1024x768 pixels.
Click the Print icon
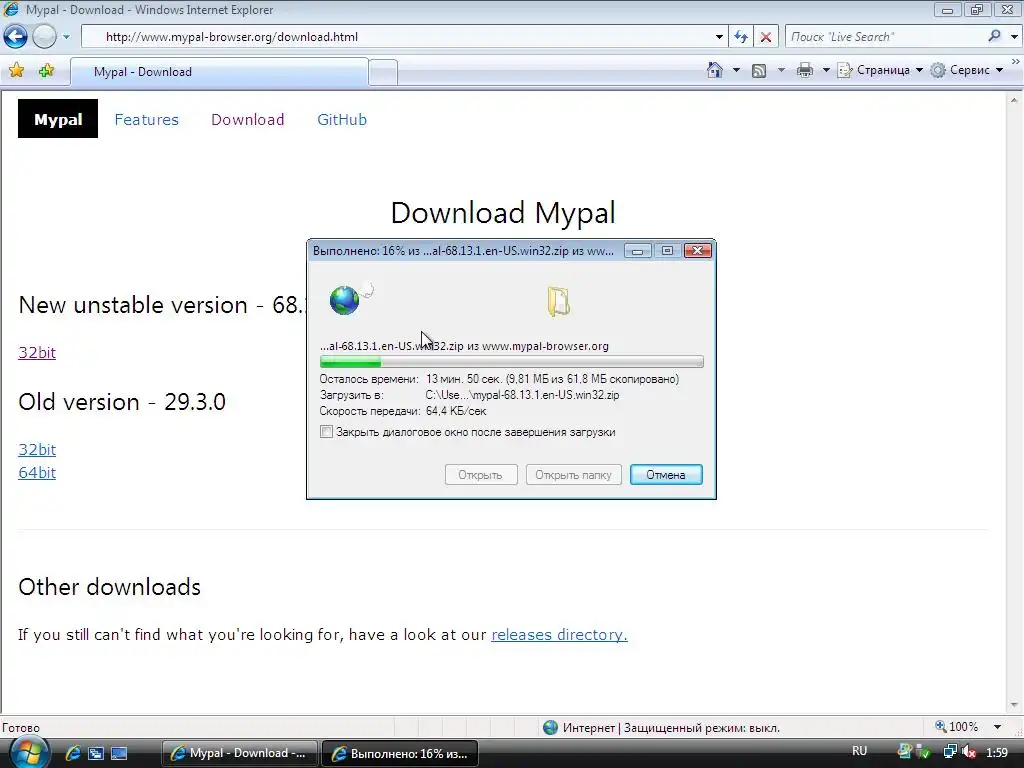tap(805, 70)
